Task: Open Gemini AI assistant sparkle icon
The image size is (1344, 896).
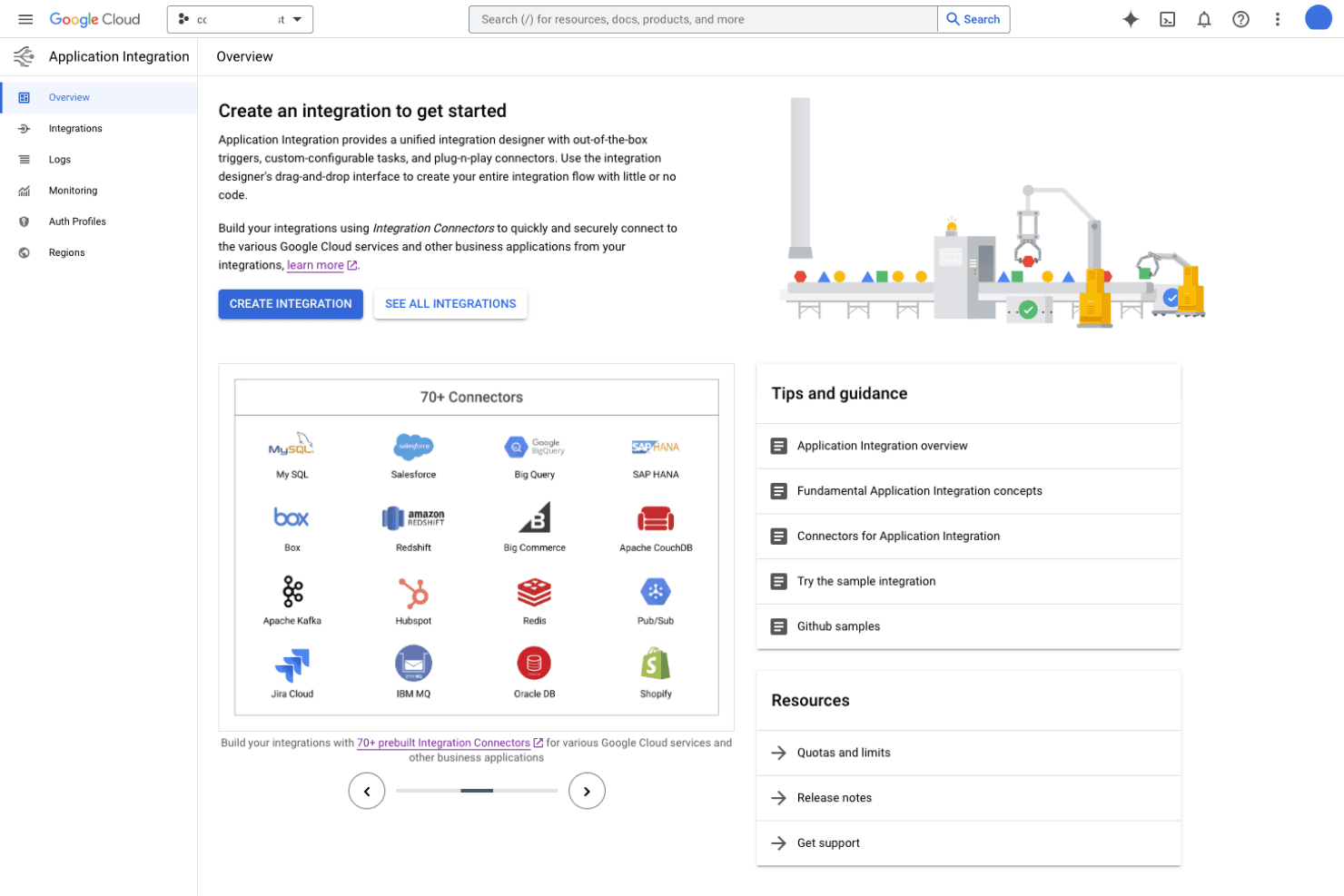Action: (x=1131, y=19)
